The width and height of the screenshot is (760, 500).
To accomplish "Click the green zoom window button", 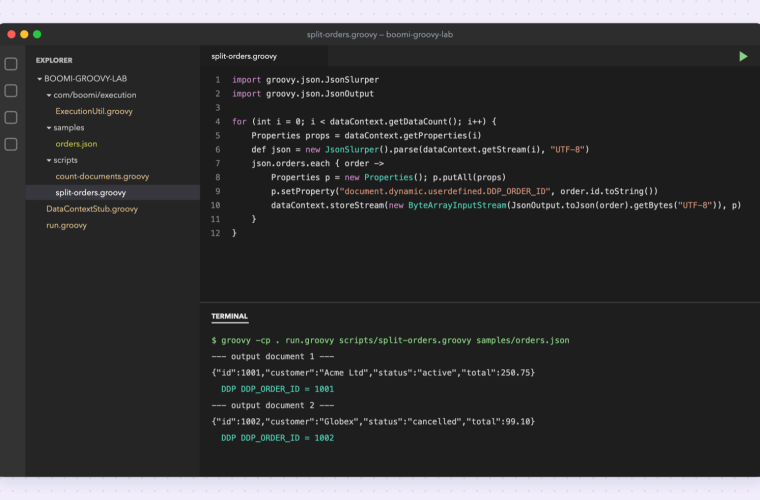I will coord(37,34).
